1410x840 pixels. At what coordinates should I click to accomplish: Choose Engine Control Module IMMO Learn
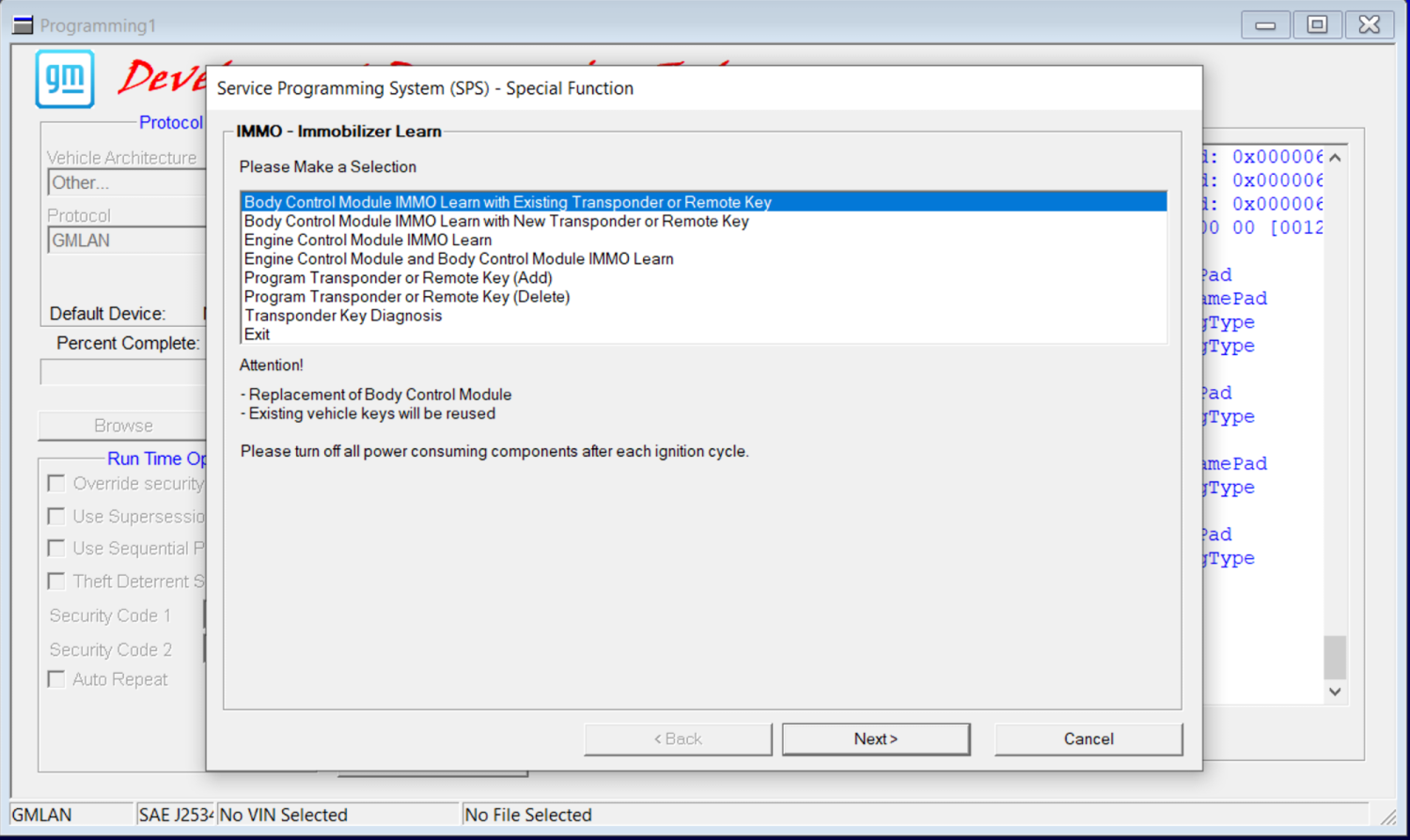tap(704, 240)
